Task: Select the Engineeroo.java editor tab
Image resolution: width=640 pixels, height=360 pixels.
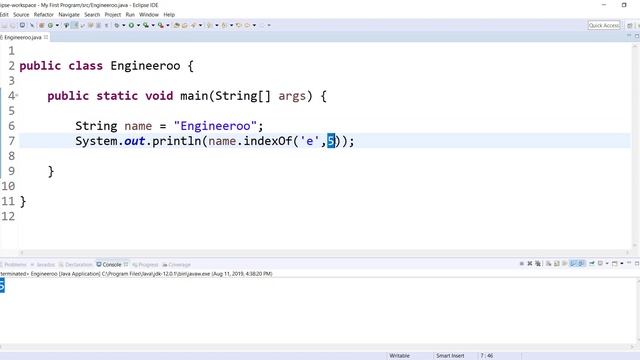Action: [x=23, y=37]
